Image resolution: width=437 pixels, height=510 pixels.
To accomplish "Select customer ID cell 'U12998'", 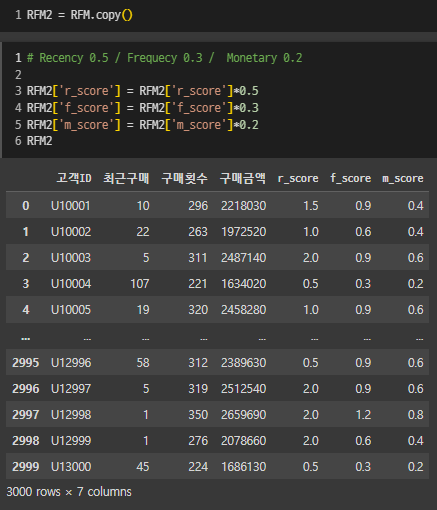I will (x=71, y=415).
